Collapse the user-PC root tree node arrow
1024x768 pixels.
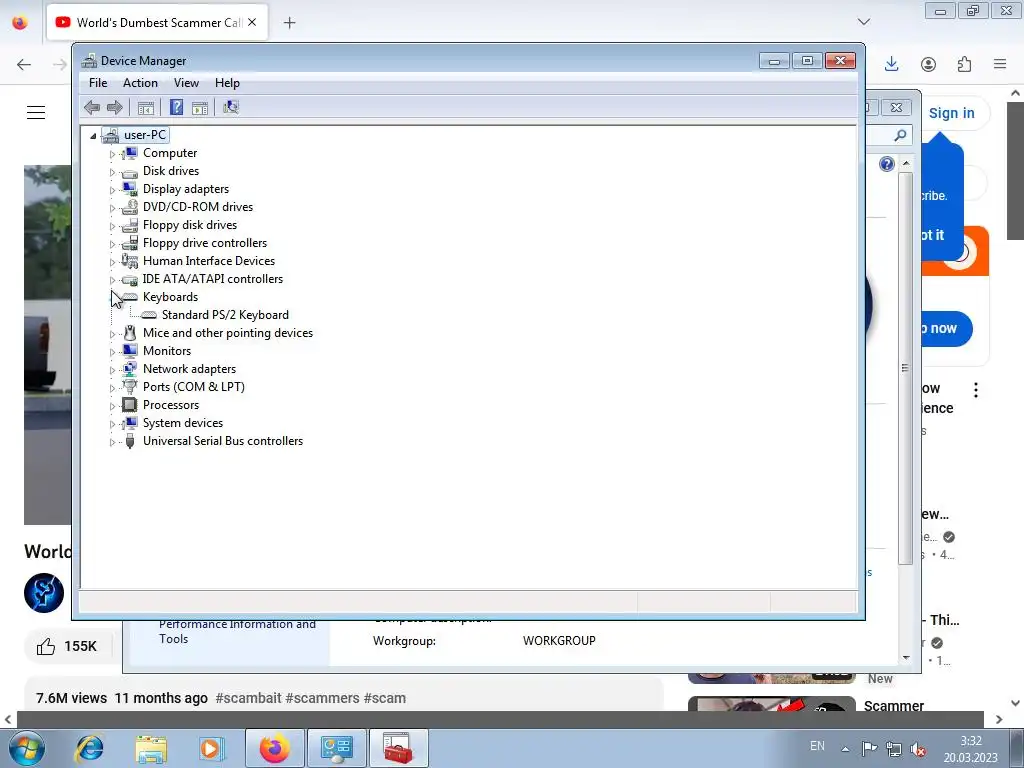pos(93,136)
